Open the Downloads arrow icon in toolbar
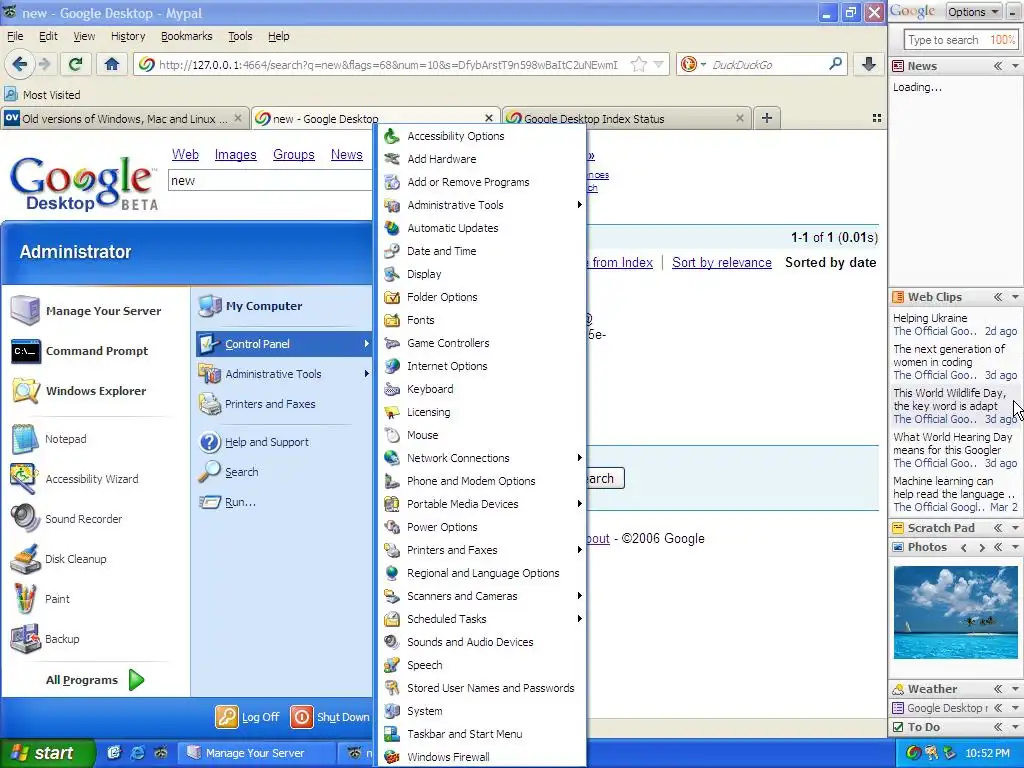The width and height of the screenshot is (1024, 768). click(868, 64)
